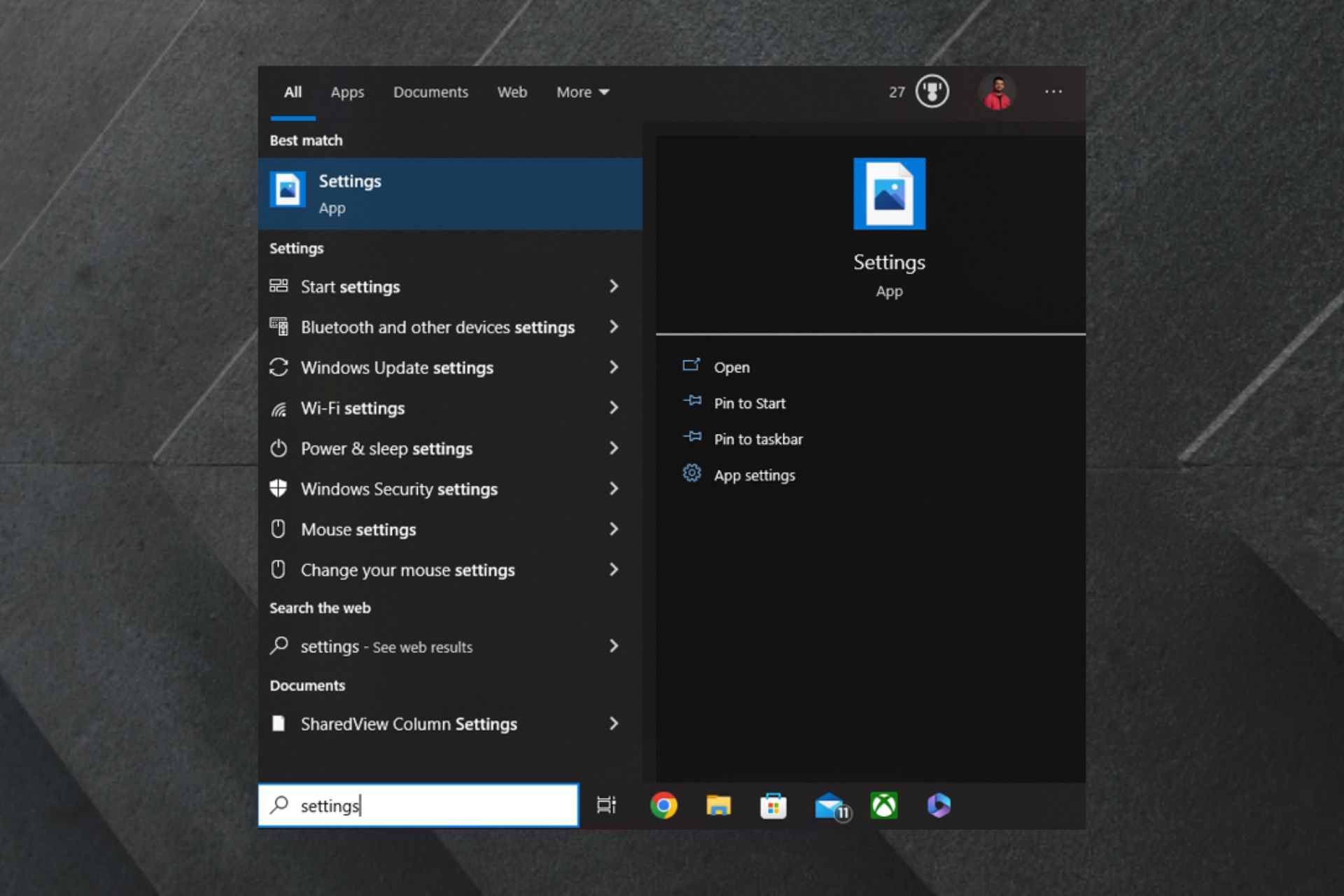This screenshot has width=1344, height=896.
Task: Click the Windows Update refresh icon
Action: click(279, 367)
